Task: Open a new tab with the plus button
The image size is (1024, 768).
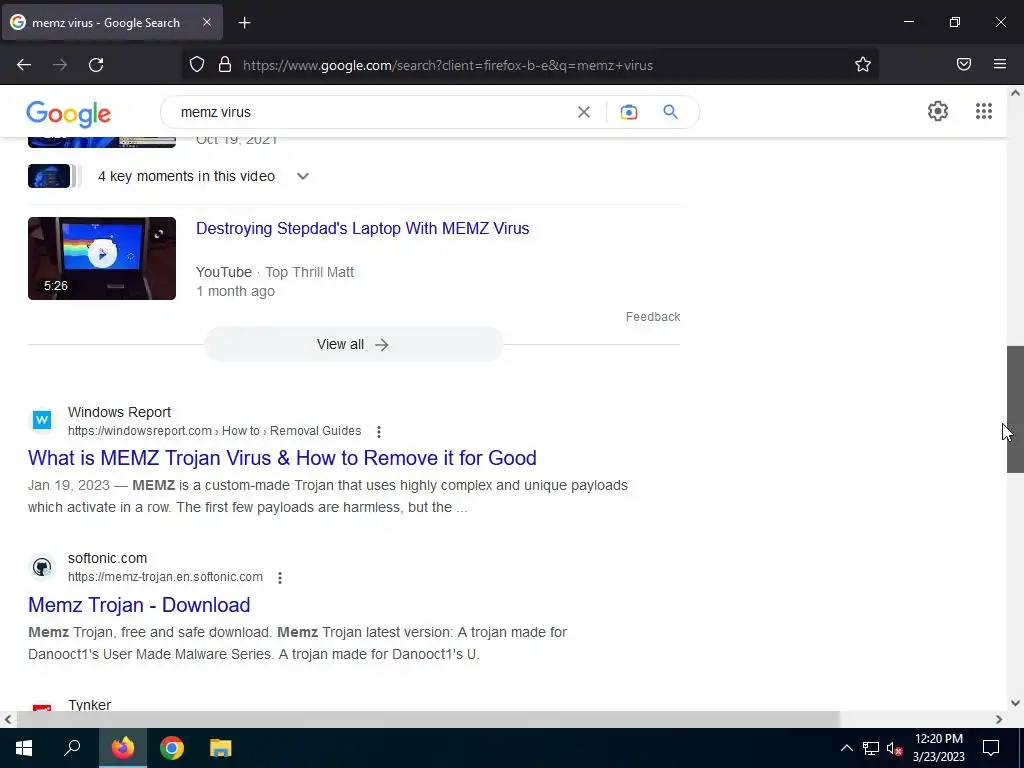Action: (x=244, y=23)
